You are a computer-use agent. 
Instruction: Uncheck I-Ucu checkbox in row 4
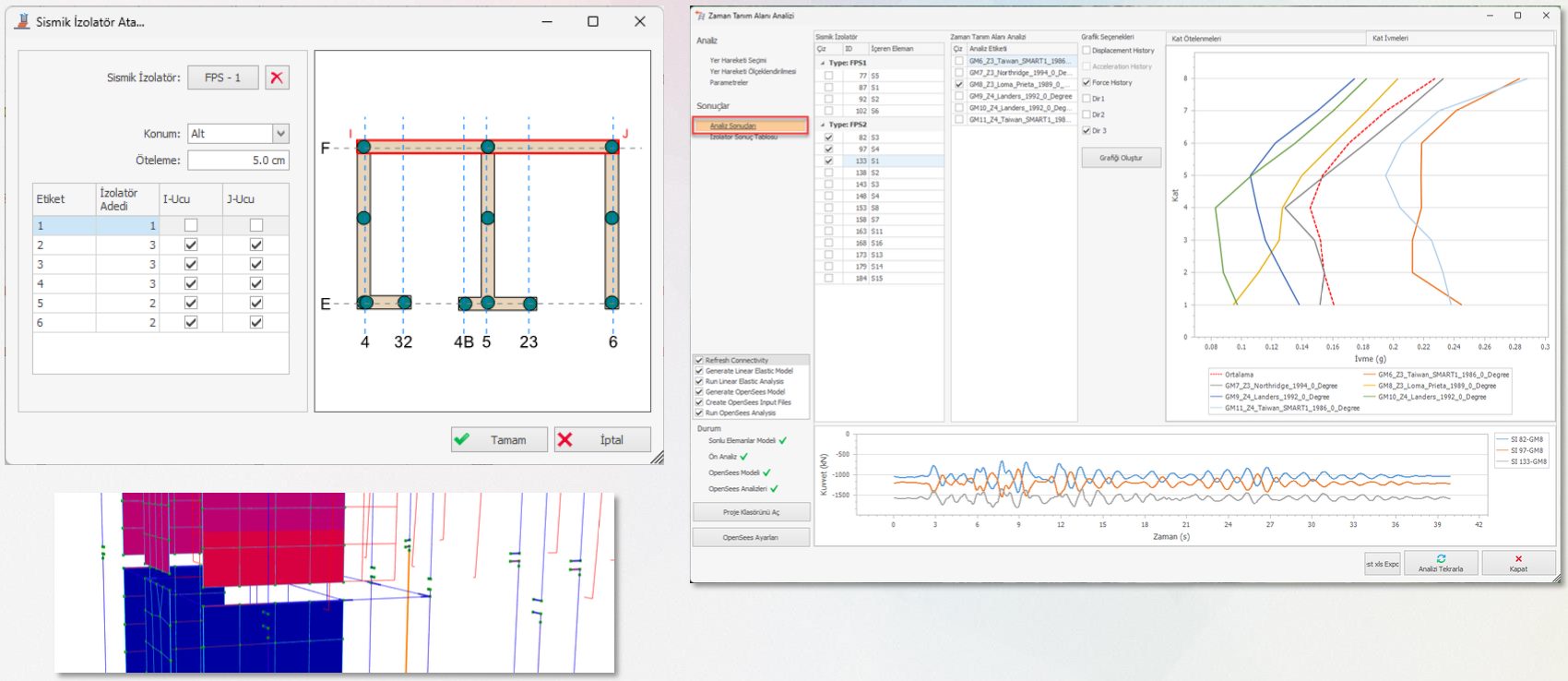point(191,283)
